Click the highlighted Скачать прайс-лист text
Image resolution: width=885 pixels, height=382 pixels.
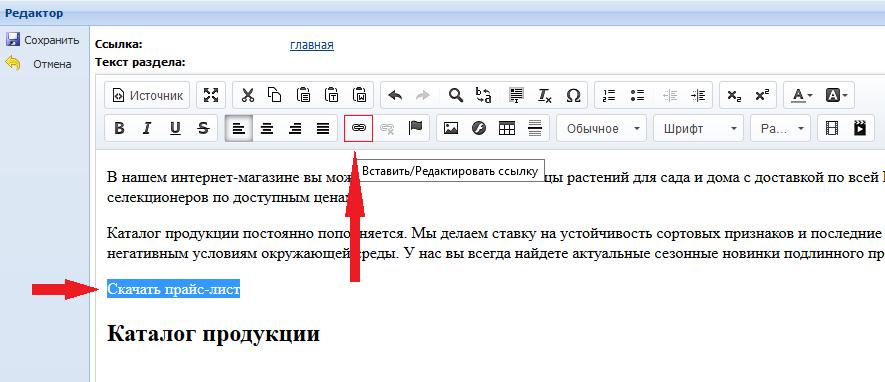click(x=173, y=289)
